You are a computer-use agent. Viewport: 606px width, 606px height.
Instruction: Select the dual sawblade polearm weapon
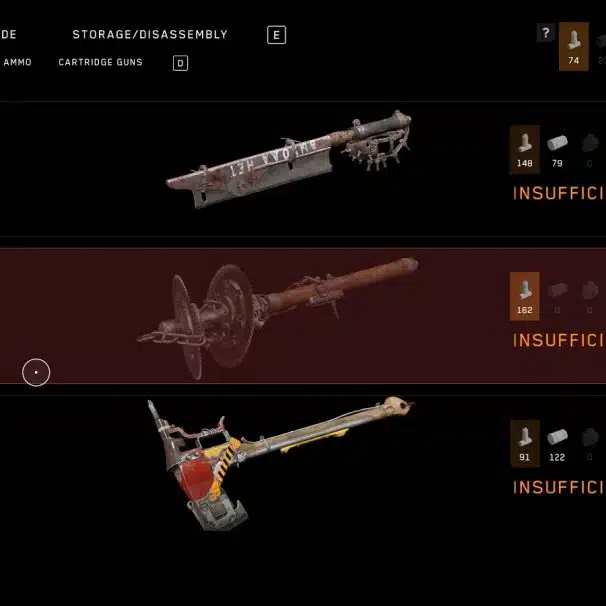click(x=277, y=318)
